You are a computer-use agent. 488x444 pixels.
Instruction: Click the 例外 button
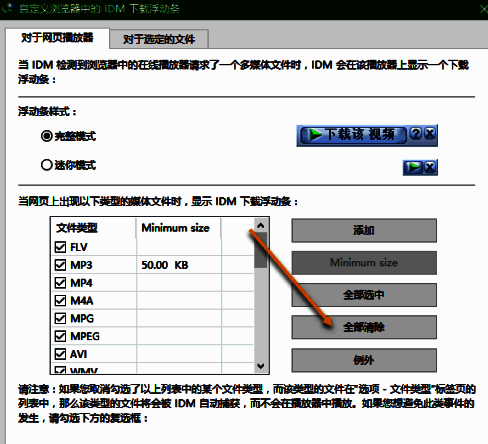pos(364,360)
